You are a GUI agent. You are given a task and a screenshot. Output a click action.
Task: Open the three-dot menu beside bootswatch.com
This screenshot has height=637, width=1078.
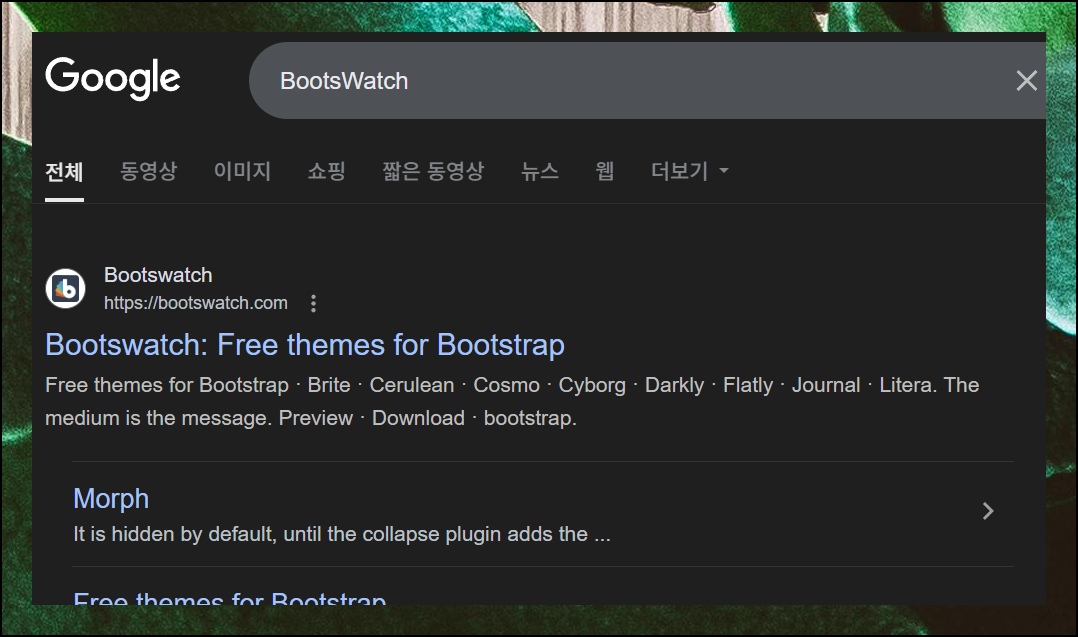point(314,303)
